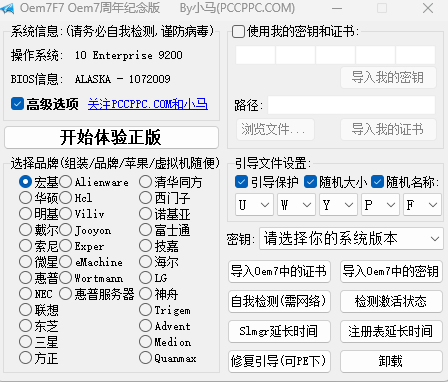Image resolution: width=448 pixels, height=382 pixels.
Task: Click the disabled 浏览文件... button
Action: click(x=275, y=129)
